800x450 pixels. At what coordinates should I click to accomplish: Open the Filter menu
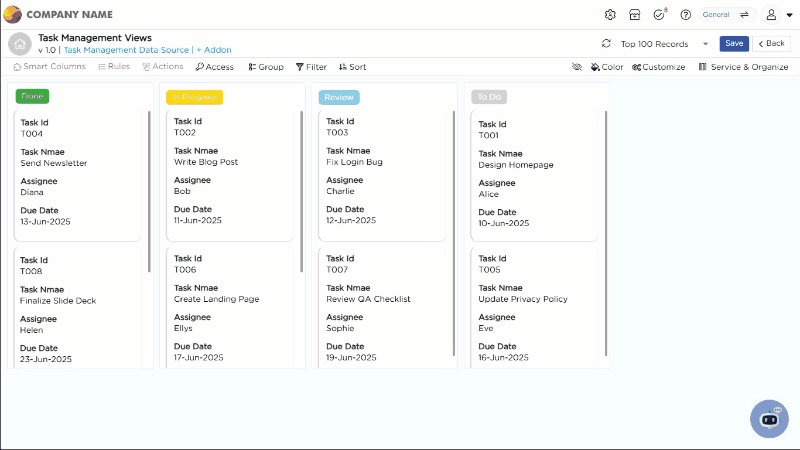(311, 67)
